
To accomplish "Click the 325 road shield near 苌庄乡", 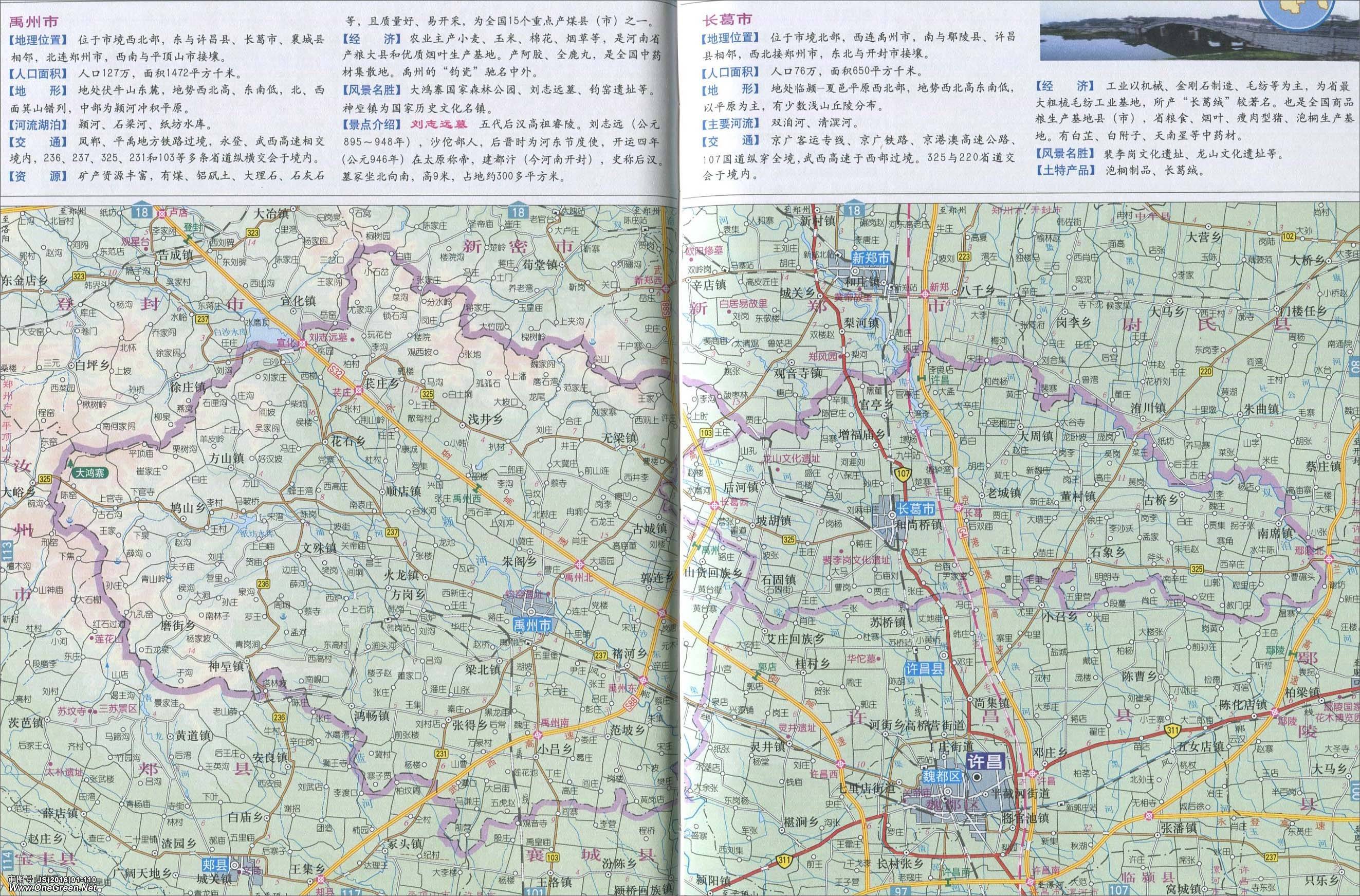I will click(x=428, y=394).
